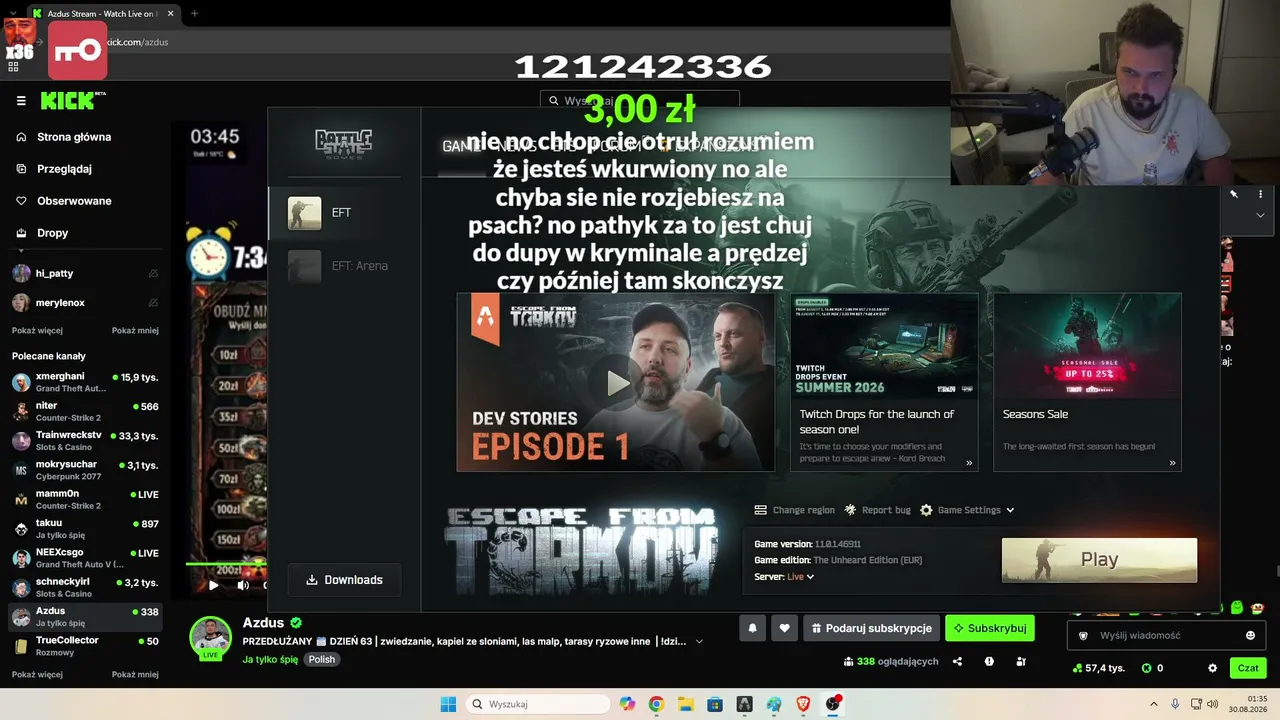Open the Kick hamburger menu
The image size is (1280, 720).
click(x=21, y=101)
